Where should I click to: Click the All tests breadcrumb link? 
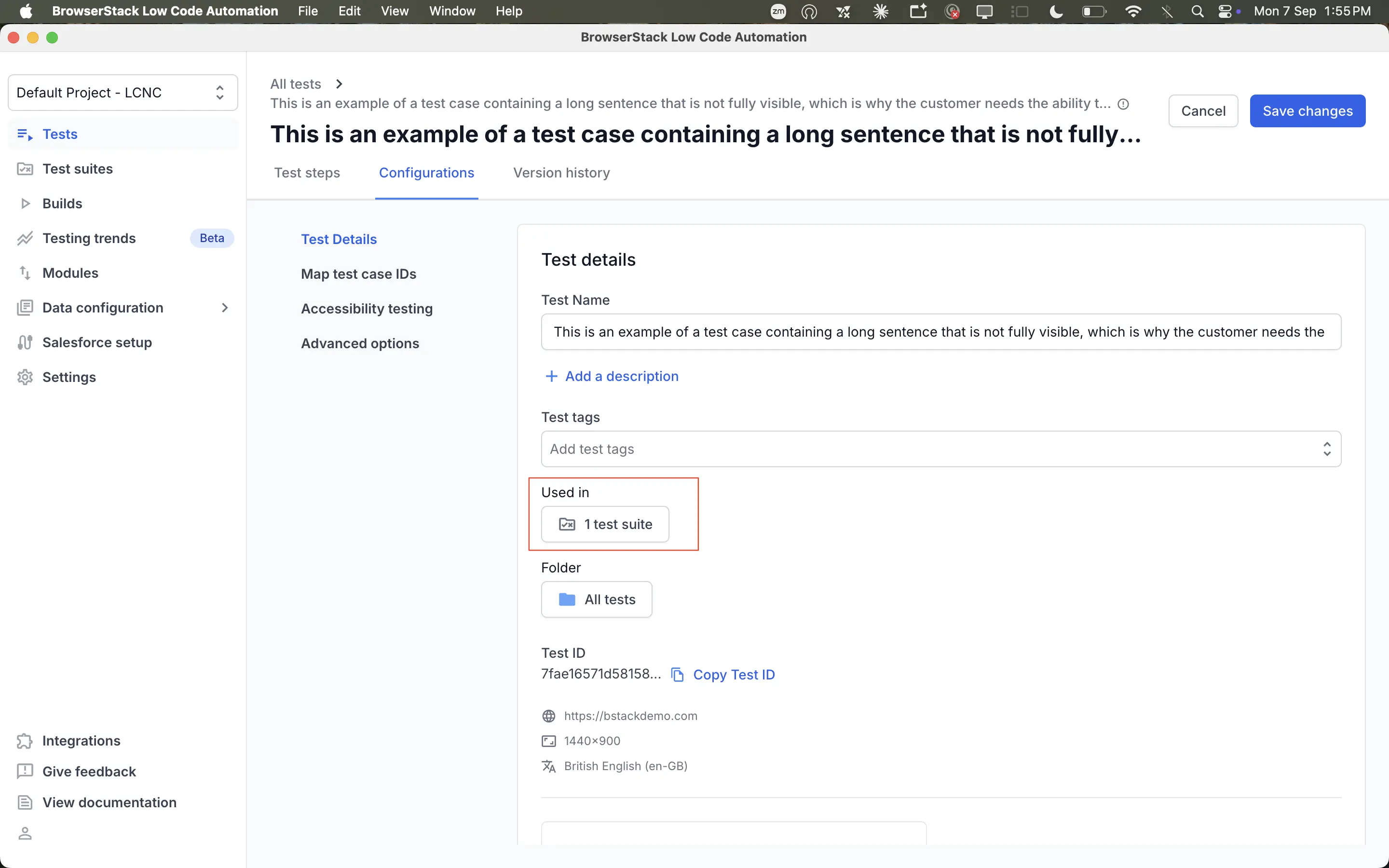pyautogui.click(x=296, y=84)
